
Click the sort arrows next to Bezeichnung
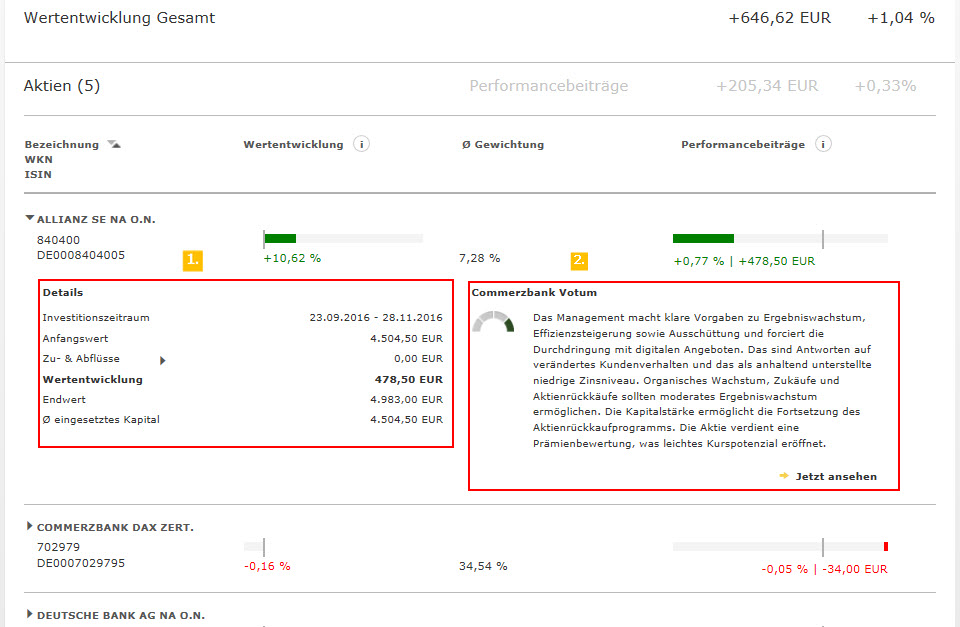114,145
